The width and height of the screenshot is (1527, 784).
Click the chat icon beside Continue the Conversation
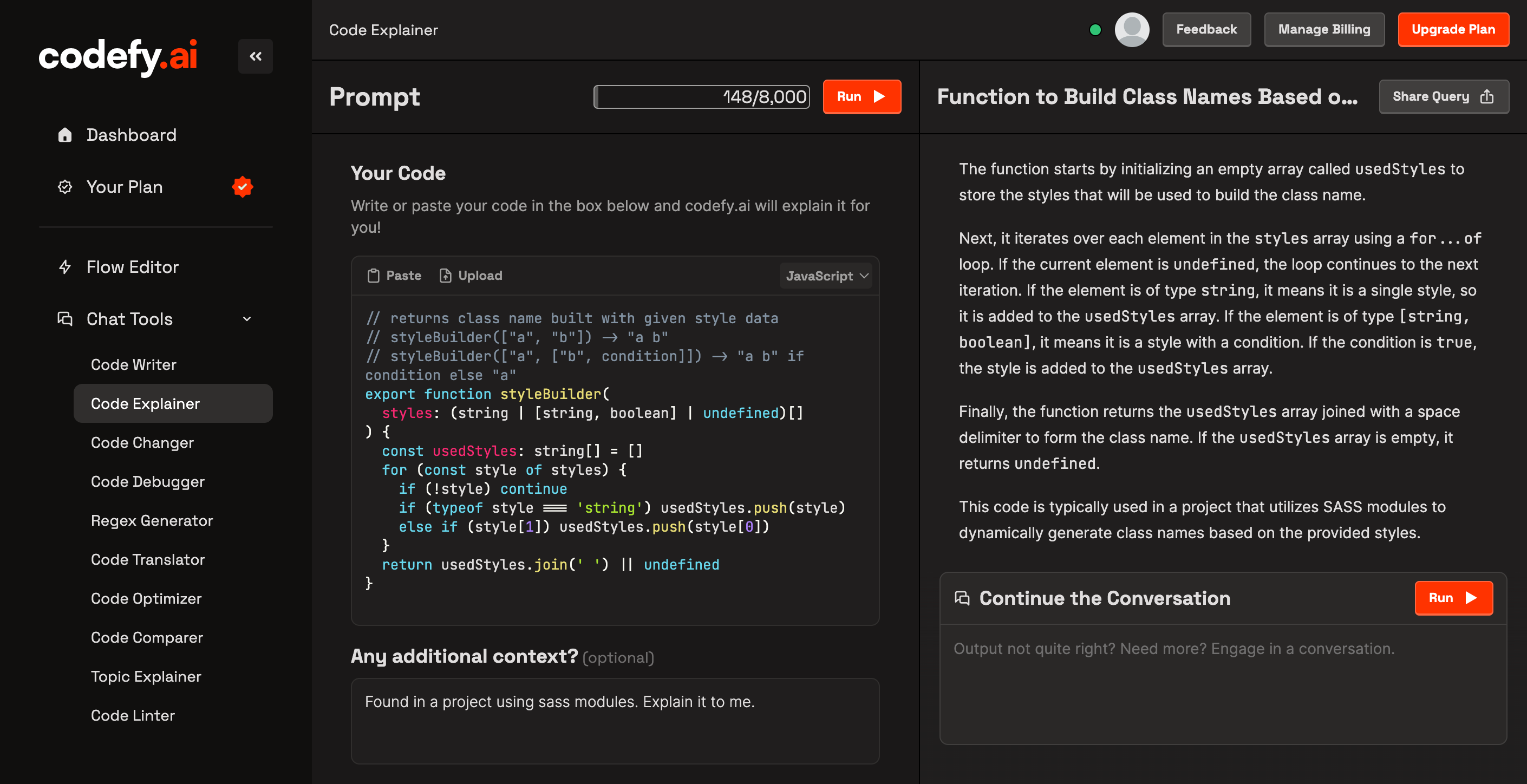tap(962, 598)
